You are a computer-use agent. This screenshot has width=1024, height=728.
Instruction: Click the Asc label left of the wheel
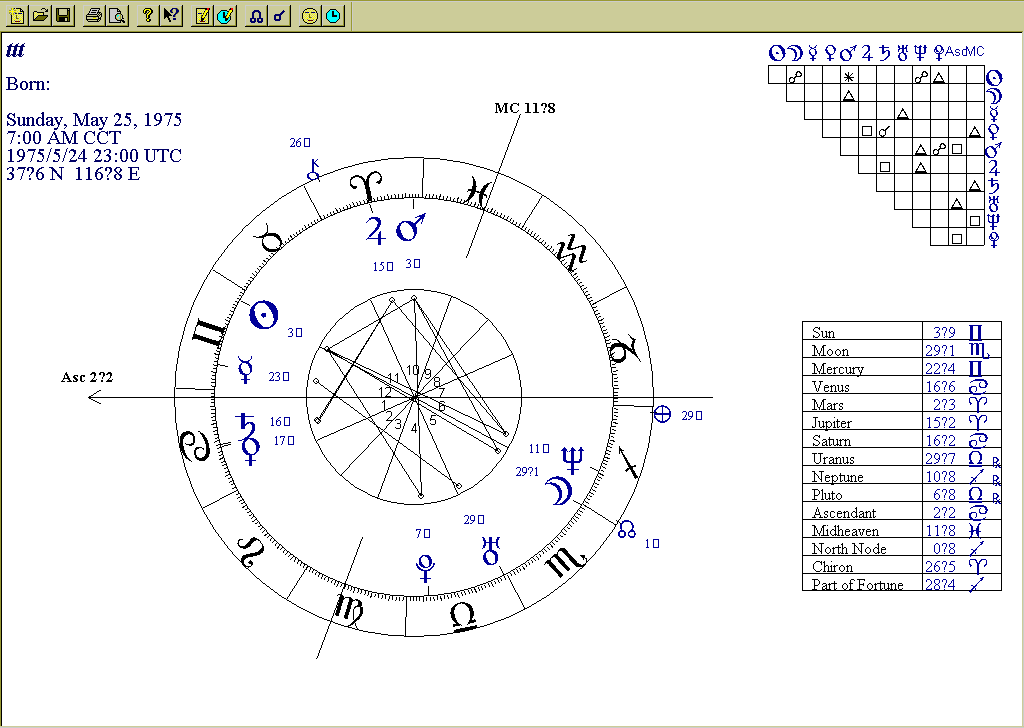[x=87, y=378]
